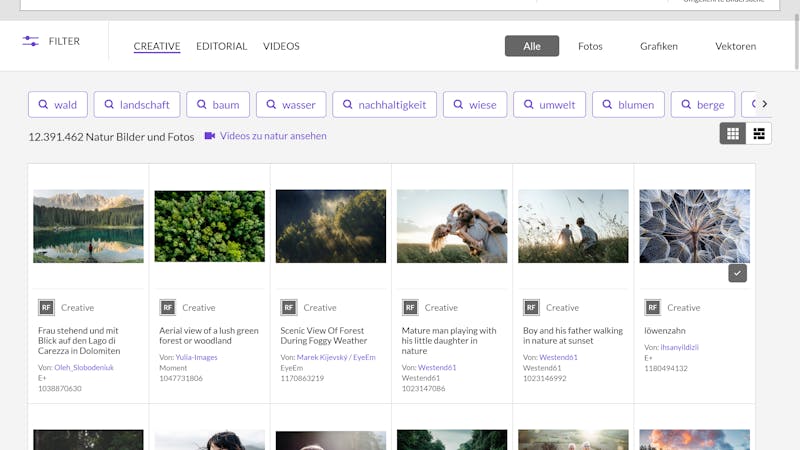Open contributor Westend61 on image 1023146992
The height and width of the screenshot is (450, 800).
click(558, 357)
